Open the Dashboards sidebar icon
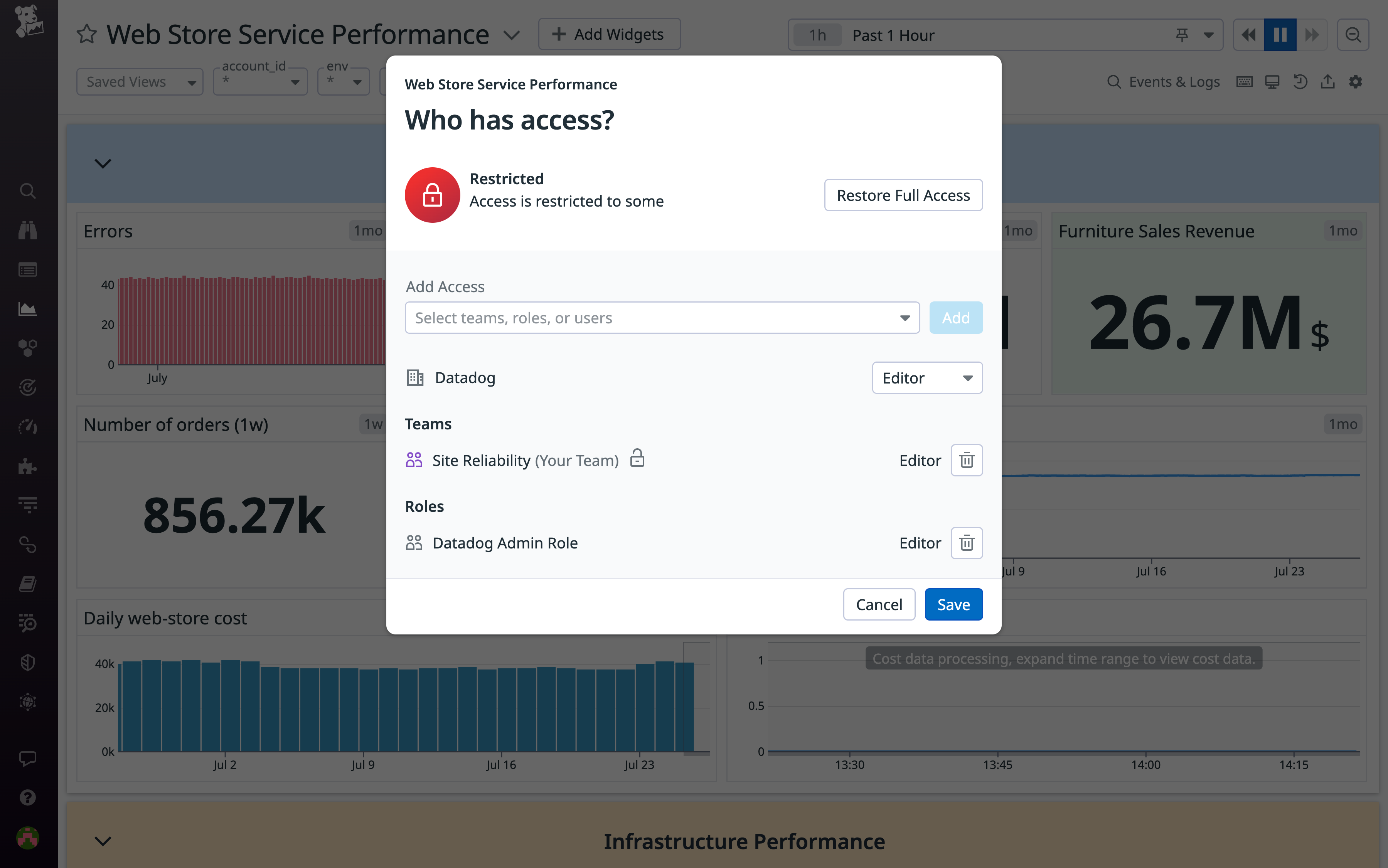Viewport: 1388px width, 868px height. tap(27, 308)
